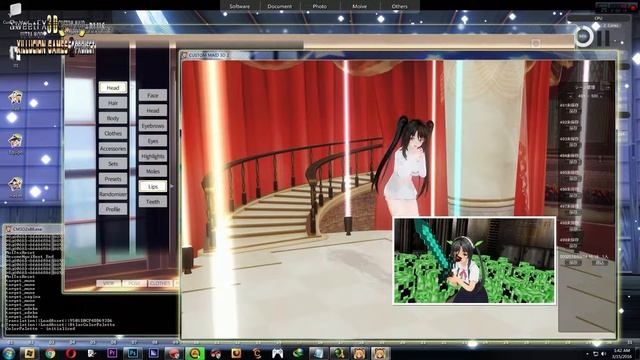
Task: Open the Accessories category
Action: pos(113,149)
